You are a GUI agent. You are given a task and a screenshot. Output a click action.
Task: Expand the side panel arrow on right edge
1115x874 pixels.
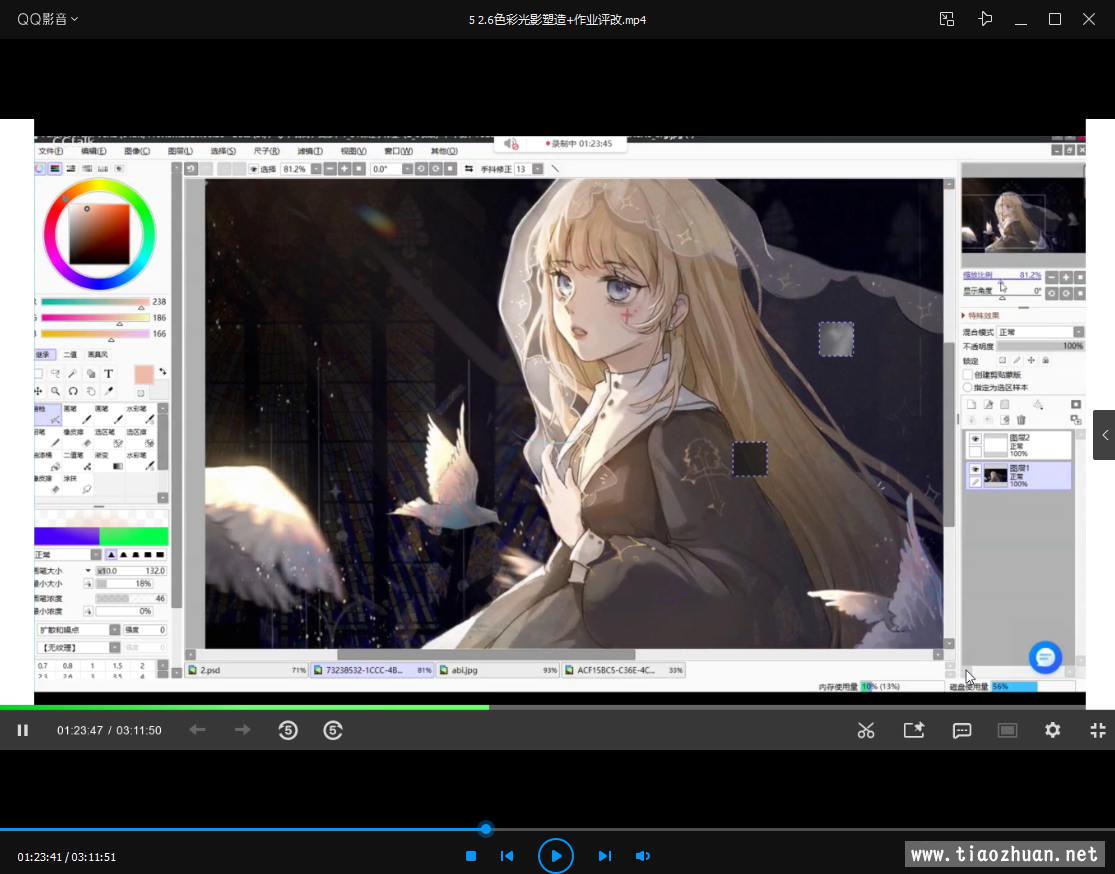click(1104, 435)
